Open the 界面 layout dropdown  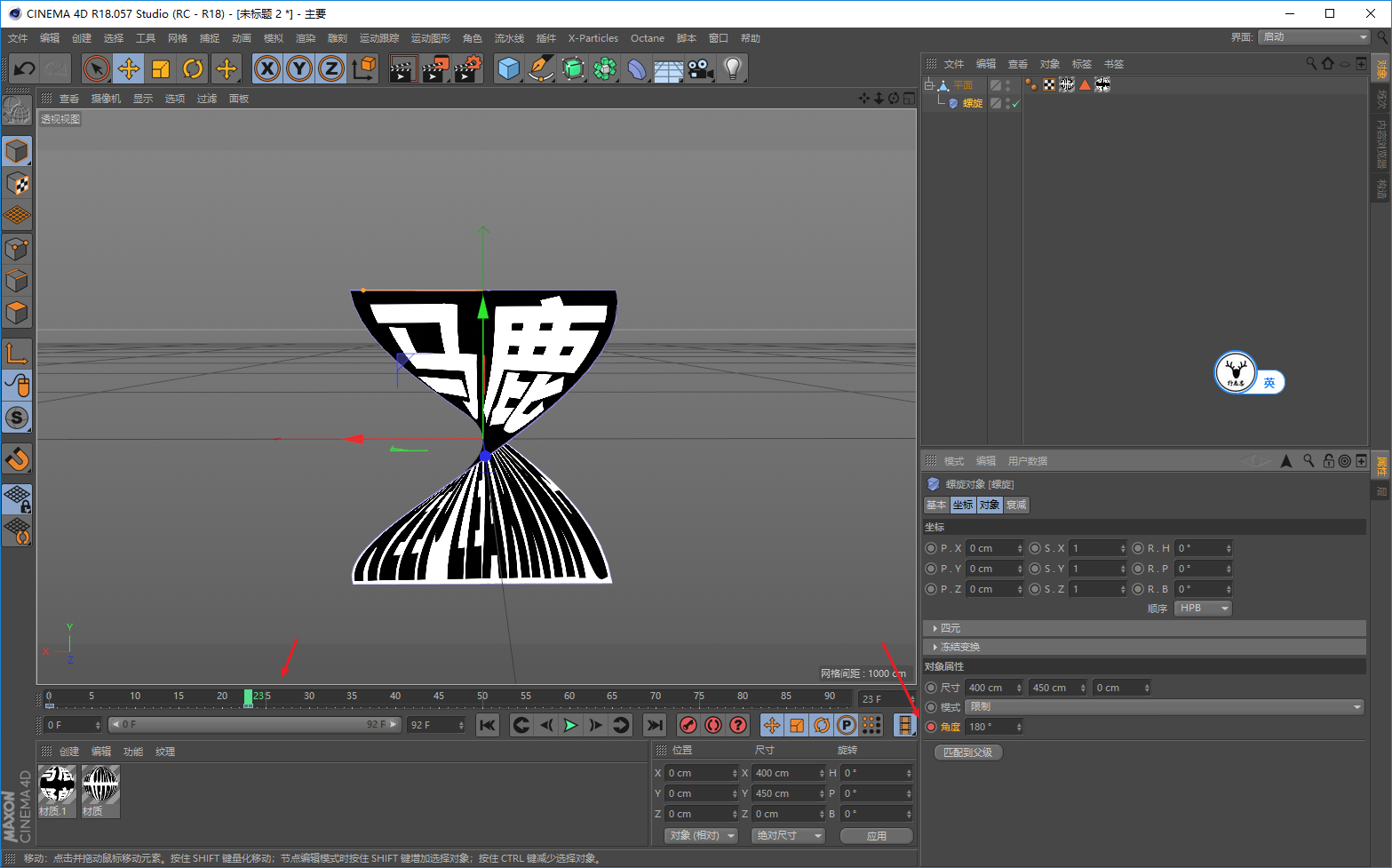pyautogui.click(x=1315, y=37)
